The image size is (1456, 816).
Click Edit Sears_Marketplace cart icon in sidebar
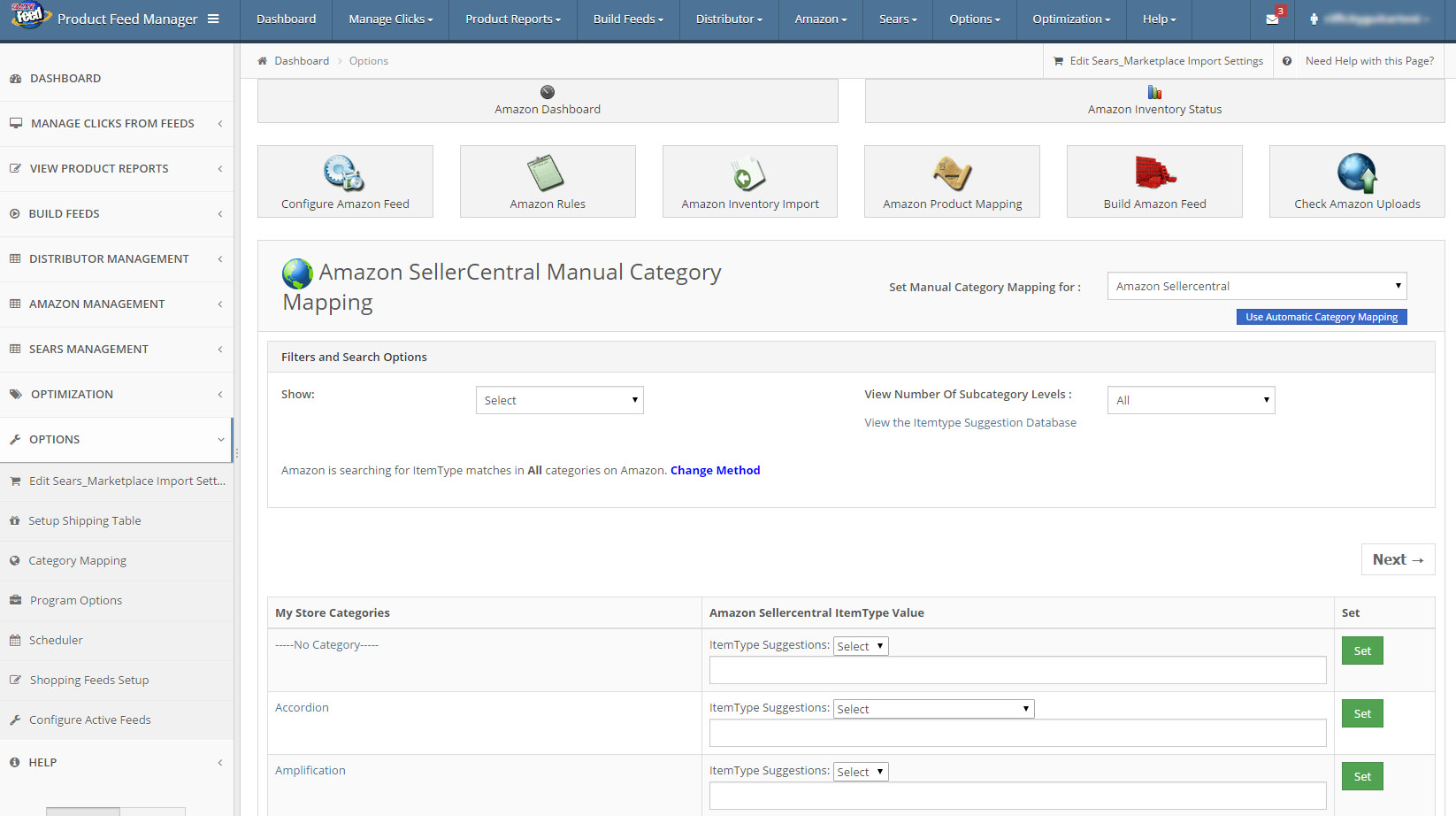click(15, 481)
